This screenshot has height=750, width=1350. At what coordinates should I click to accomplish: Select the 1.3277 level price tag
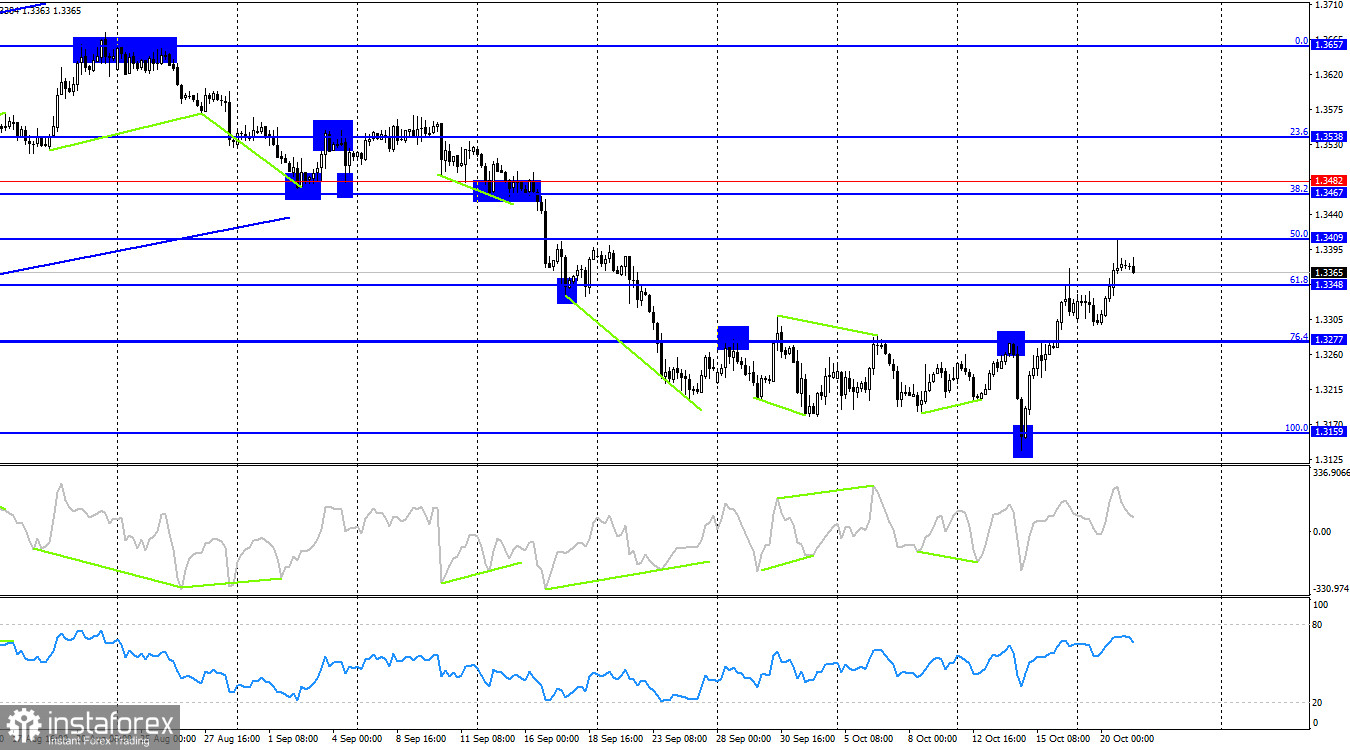click(x=1330, y=341)
